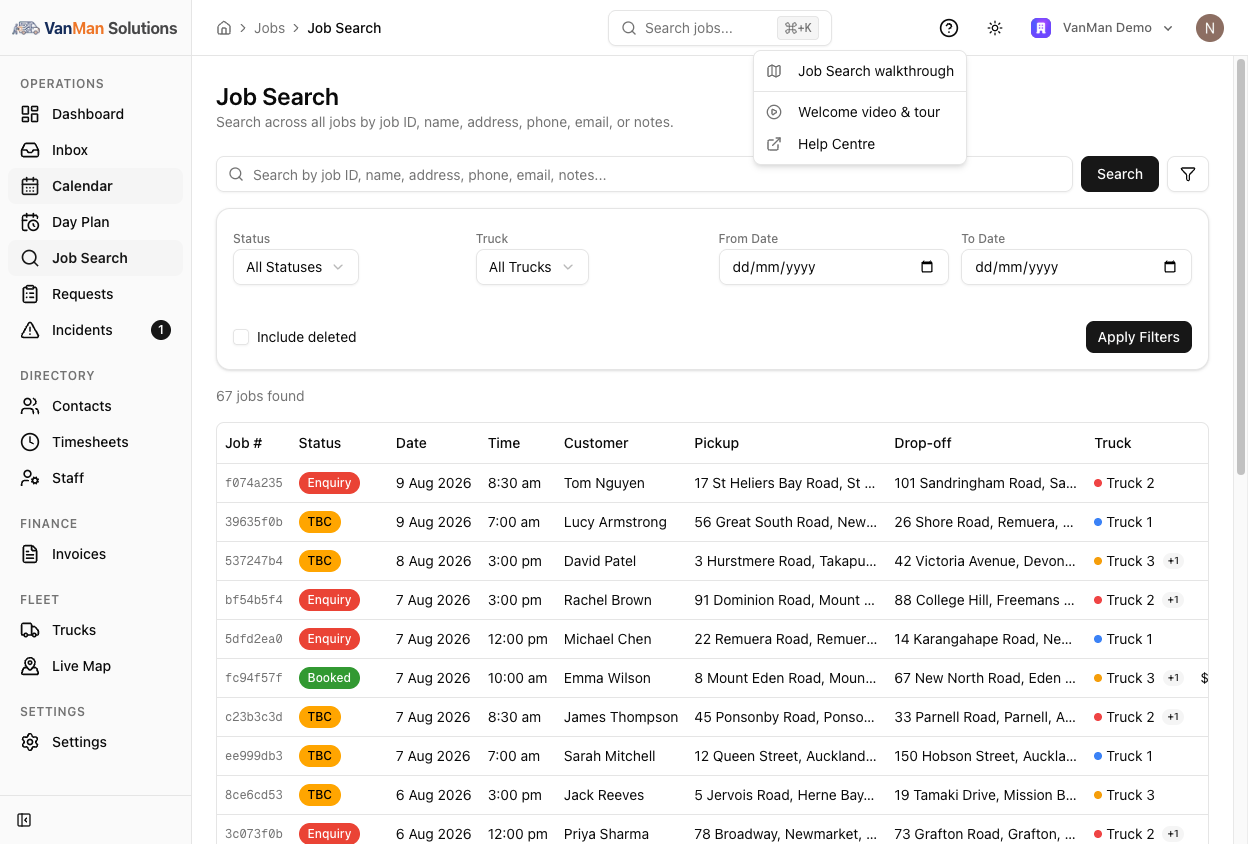Tick the Include deleted checkbox
The image size is (1248, 844).
(x=241, y=337)
